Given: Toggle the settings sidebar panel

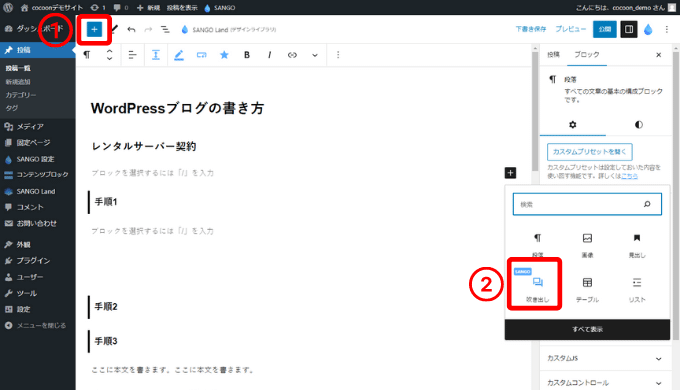Looking at the screenshot, I should pyautogui.click(x=629, y=29).
